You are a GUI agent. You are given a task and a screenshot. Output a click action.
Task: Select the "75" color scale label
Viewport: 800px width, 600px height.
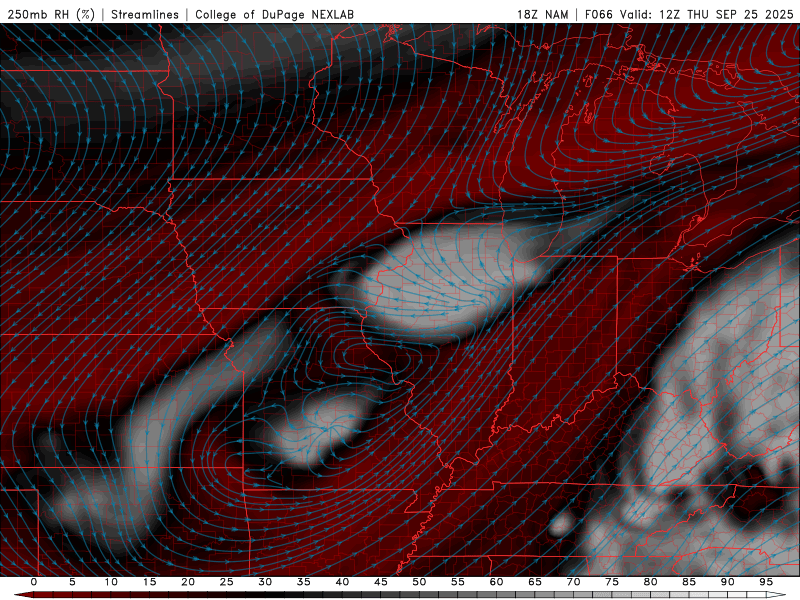[x=612, y=582]
